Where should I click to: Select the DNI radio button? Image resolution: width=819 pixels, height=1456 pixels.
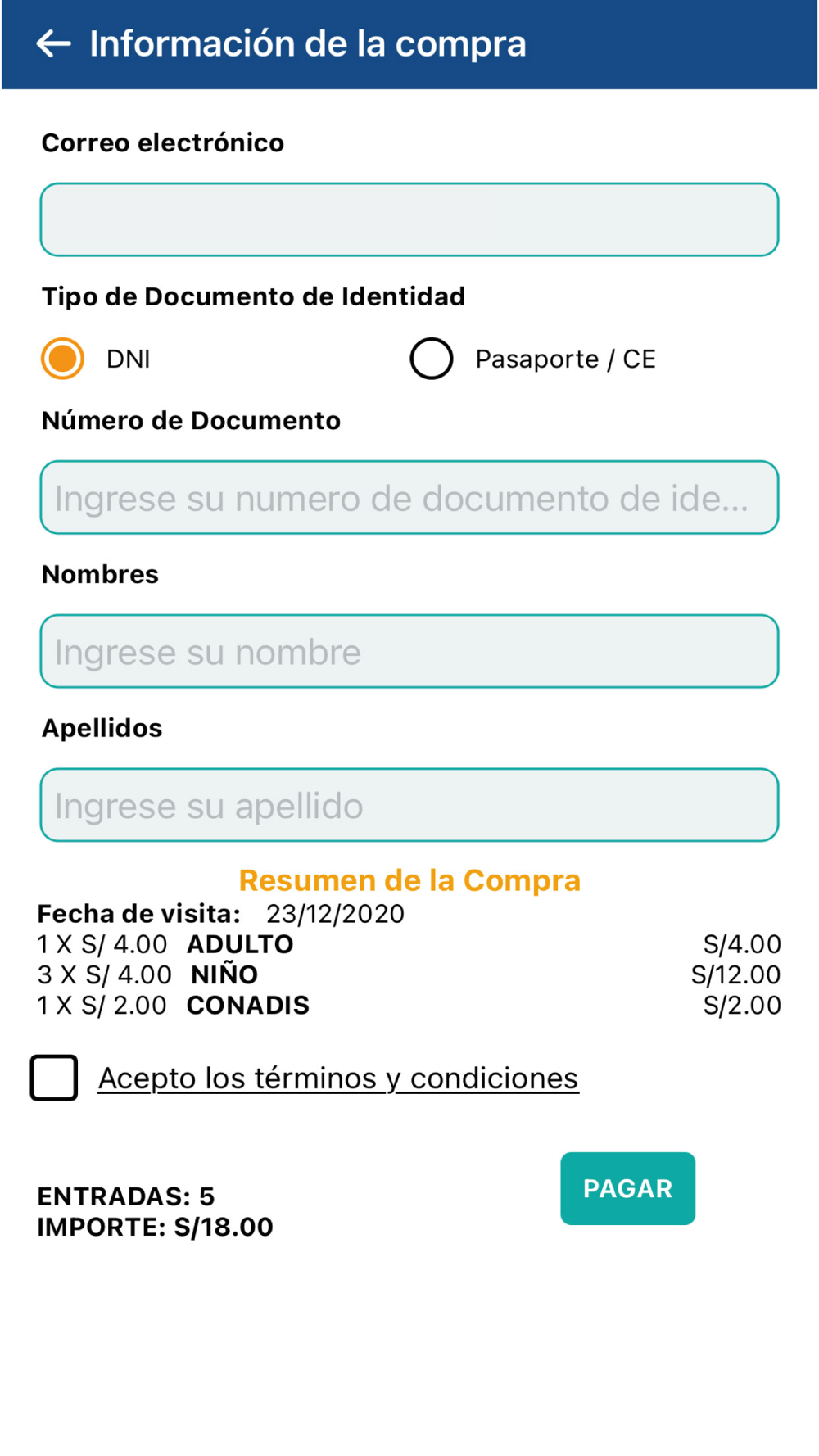[63, 359]
